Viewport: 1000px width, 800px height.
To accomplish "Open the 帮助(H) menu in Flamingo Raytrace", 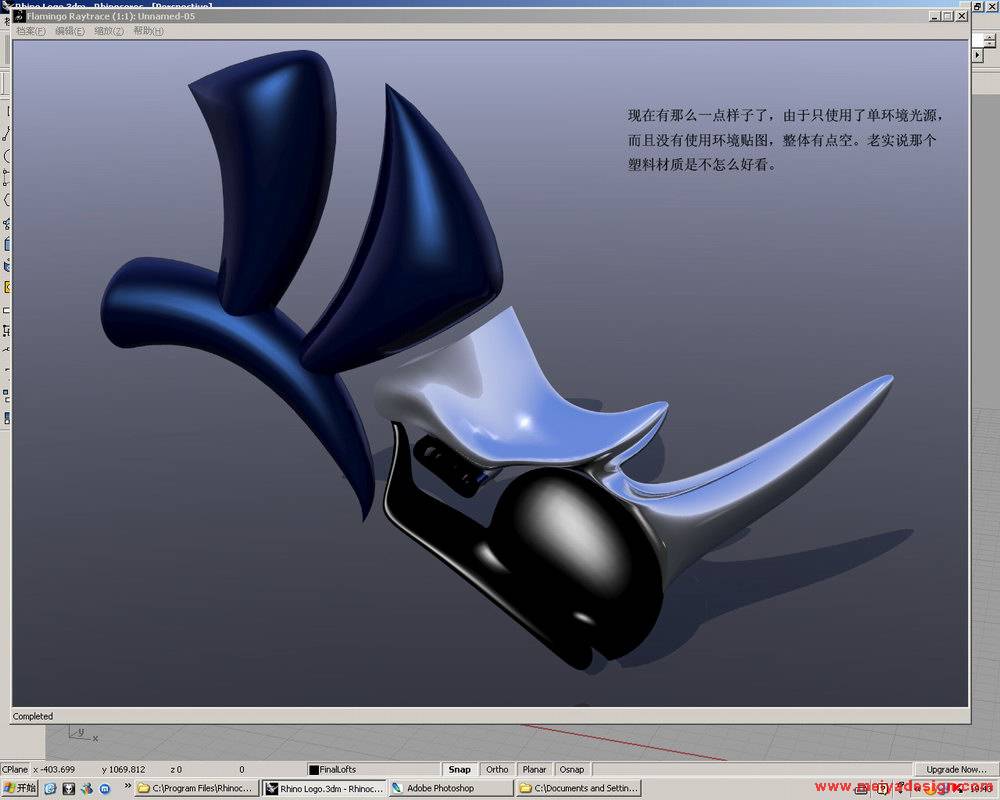I will tap(149, 31).
